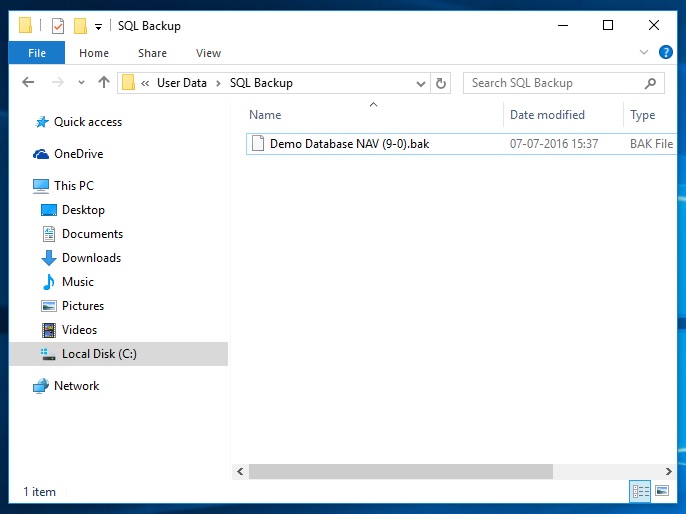Open the Customize Quick Access Toolbar dropdown
This screenshot has height=514, width=686.
click(x=98, y=27)
